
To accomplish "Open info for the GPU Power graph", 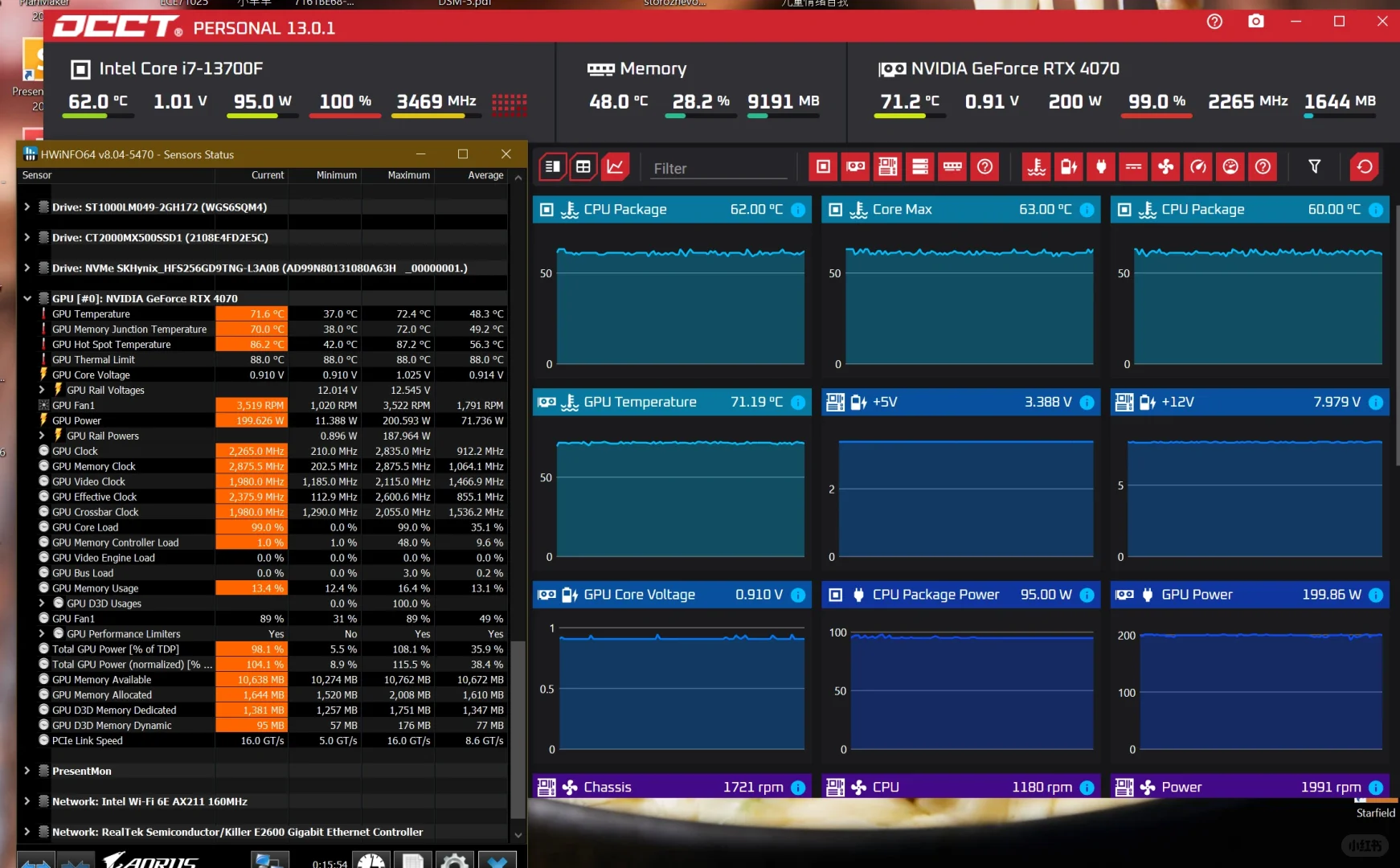I will click(1376, 595).
